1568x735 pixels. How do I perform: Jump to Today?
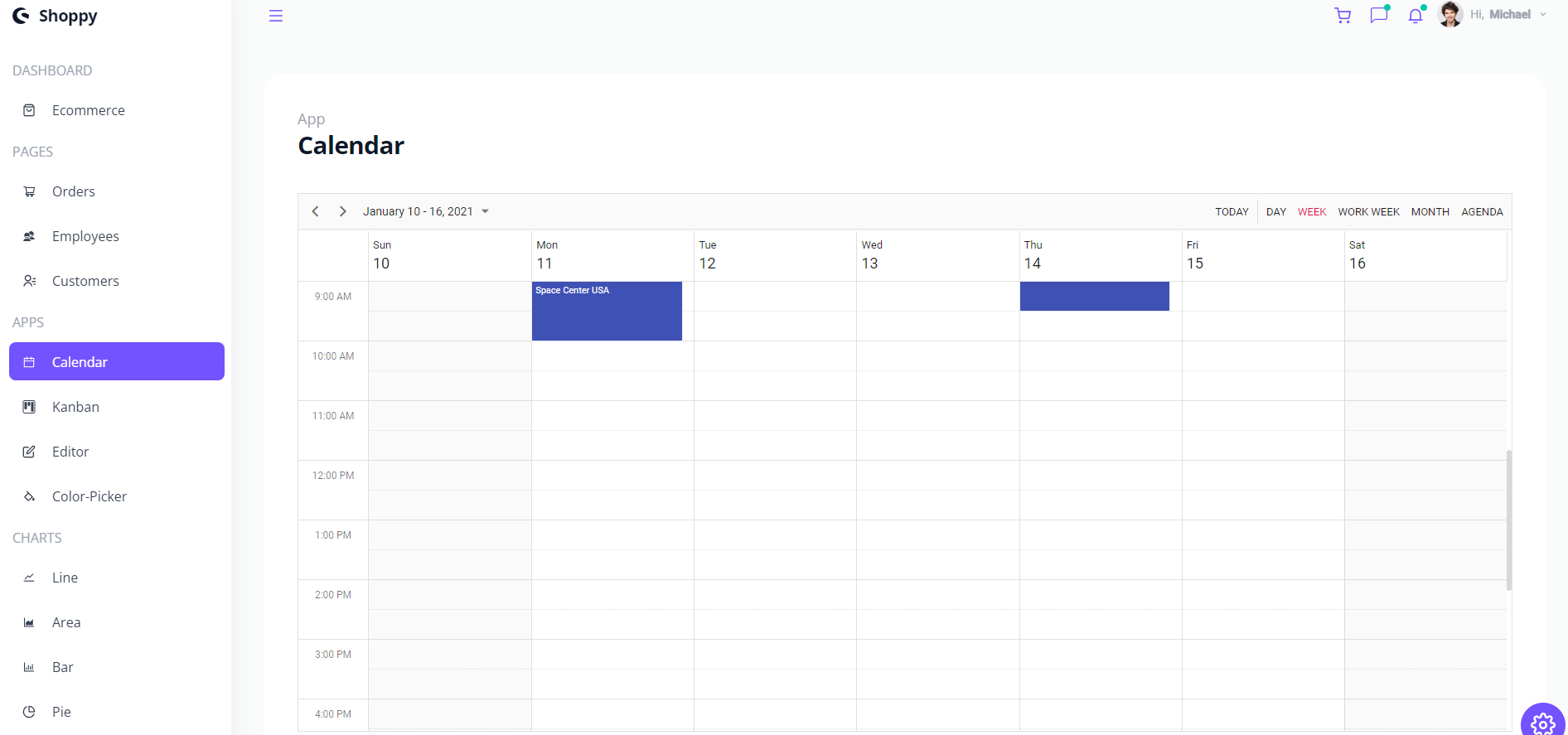1232,212
